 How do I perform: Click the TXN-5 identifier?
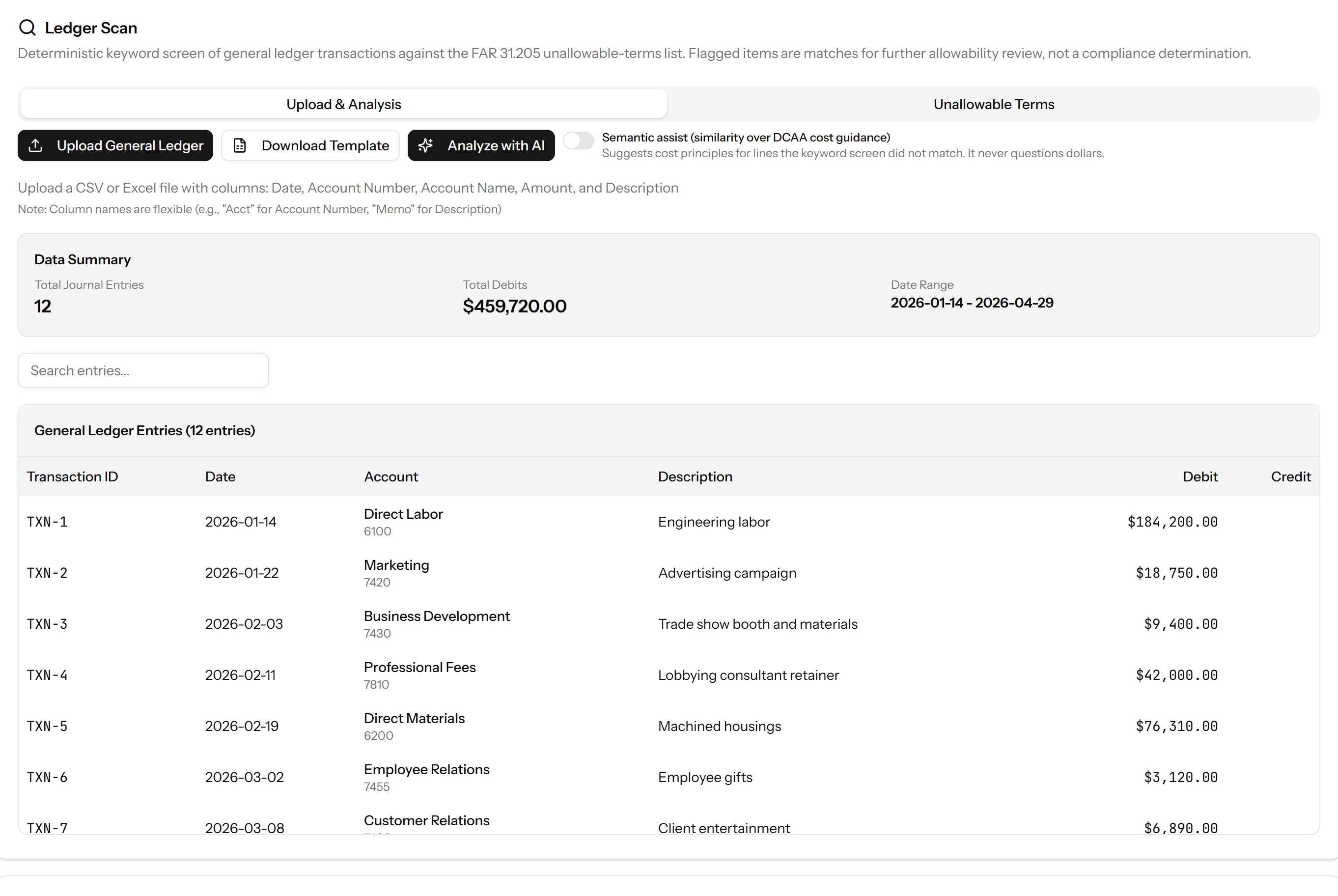(x=48, y=727)
